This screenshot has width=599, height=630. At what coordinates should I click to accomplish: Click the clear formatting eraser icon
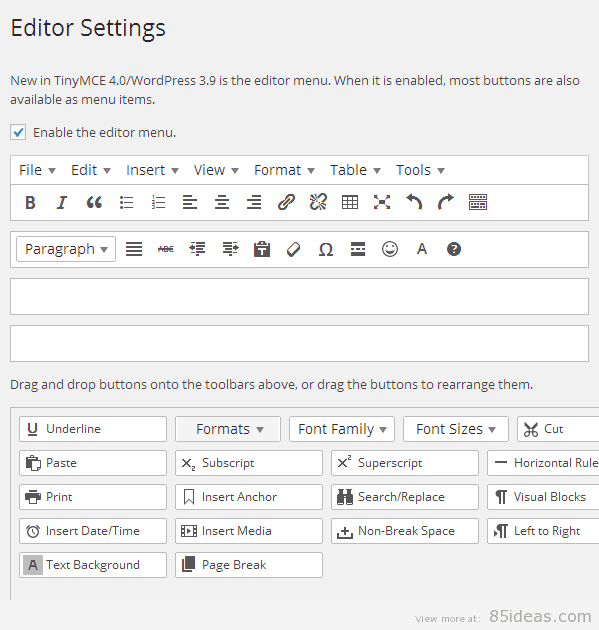(x=294, y=250)
